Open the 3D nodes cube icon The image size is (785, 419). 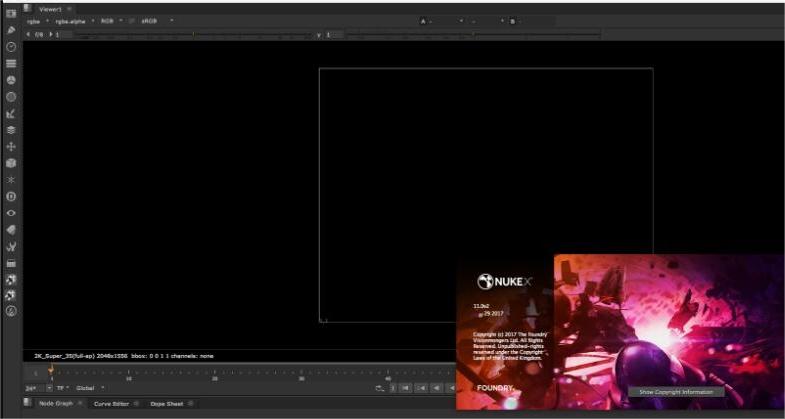11,163
